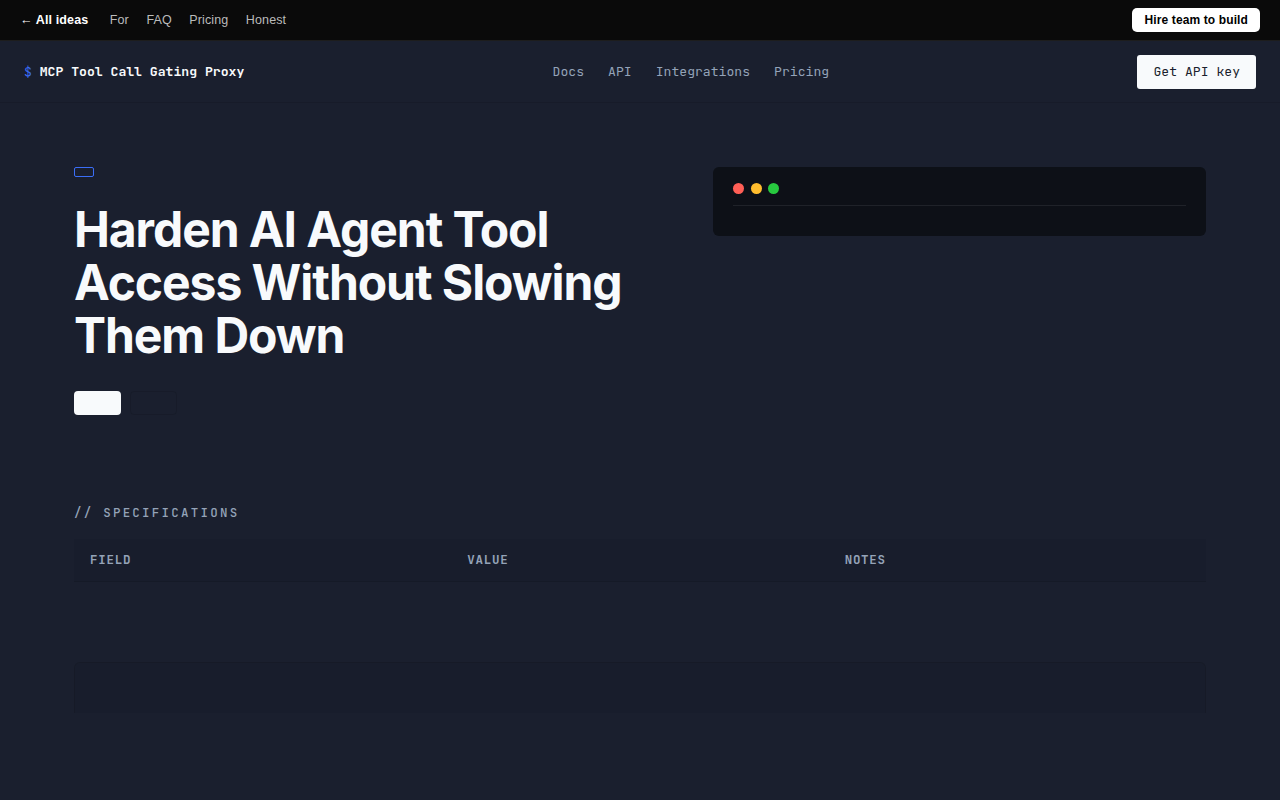
Task: Open the API navigation item
Action: tap(620, 72)
